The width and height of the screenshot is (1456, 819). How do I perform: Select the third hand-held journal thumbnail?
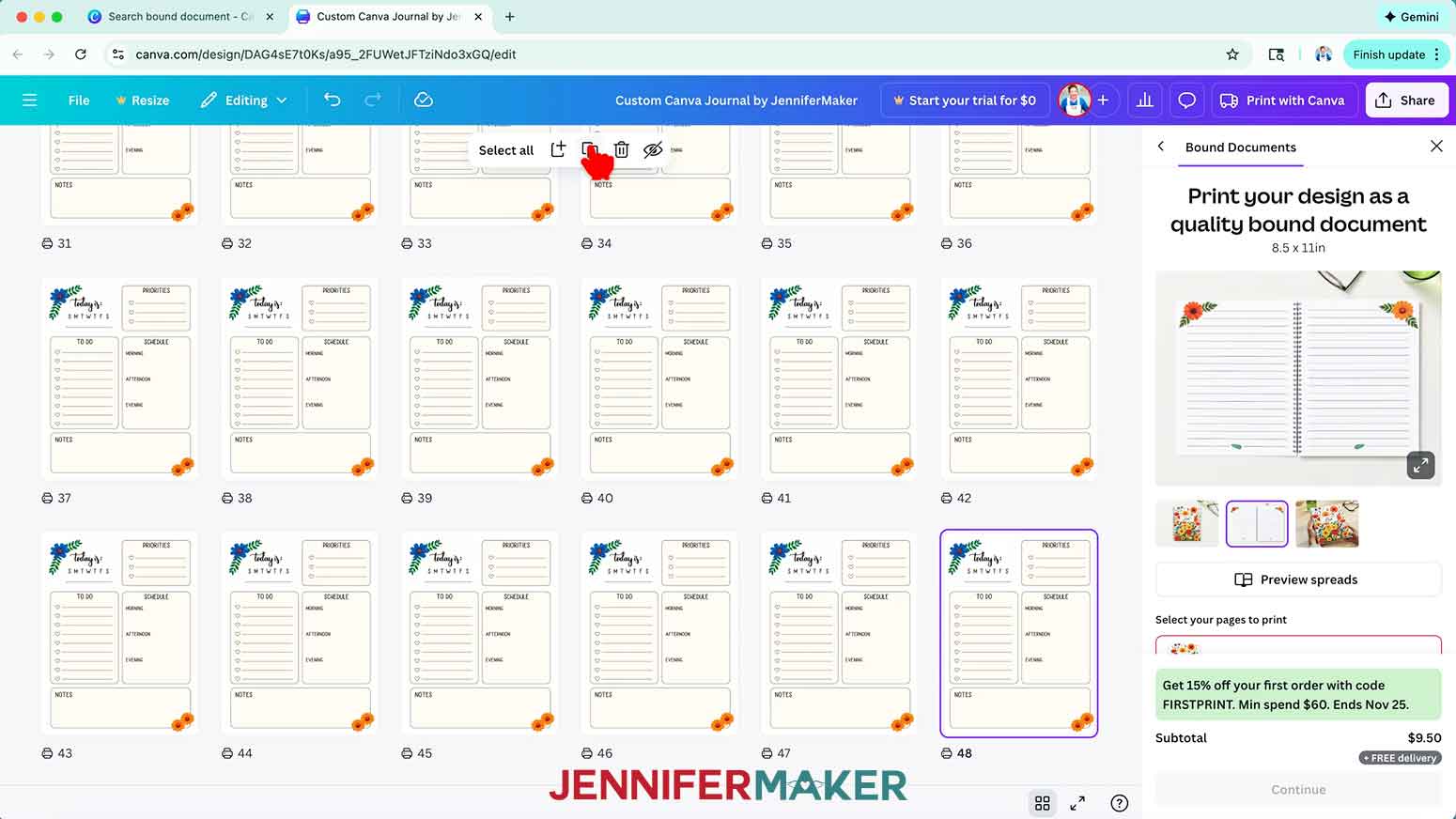(1326, 523)
